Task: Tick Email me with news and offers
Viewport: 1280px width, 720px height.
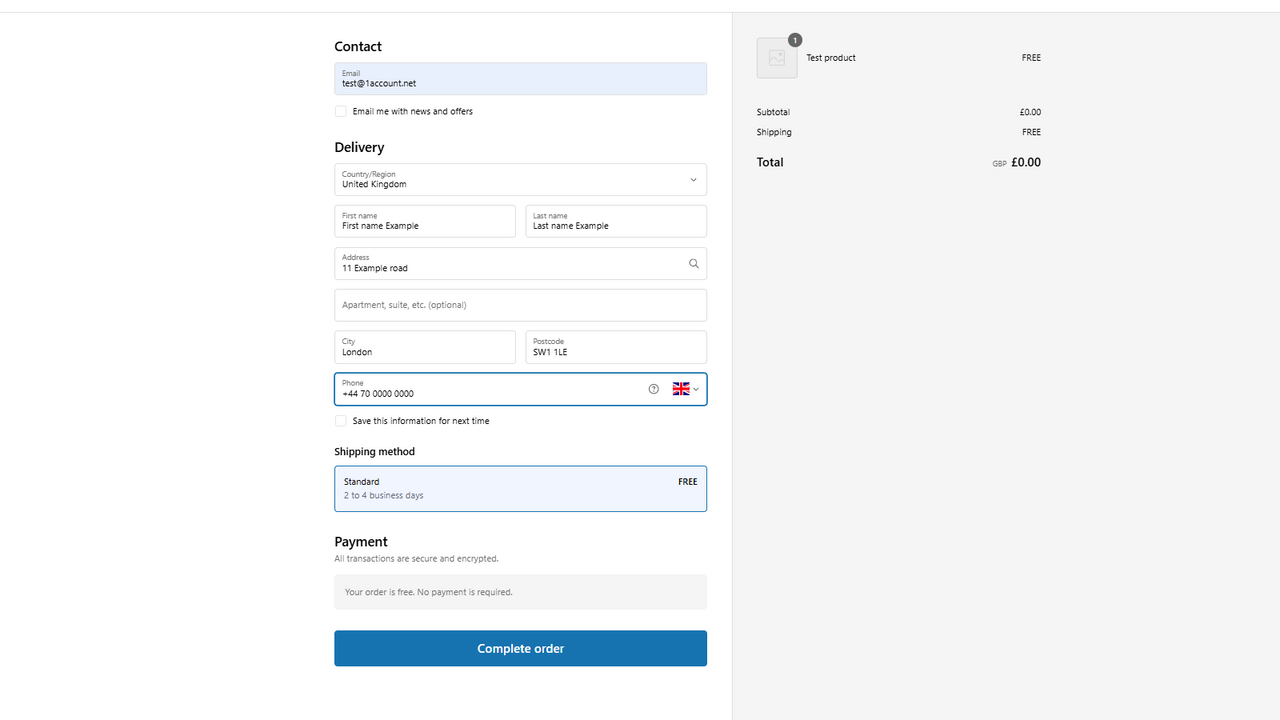Action: [x=341, y=111]
